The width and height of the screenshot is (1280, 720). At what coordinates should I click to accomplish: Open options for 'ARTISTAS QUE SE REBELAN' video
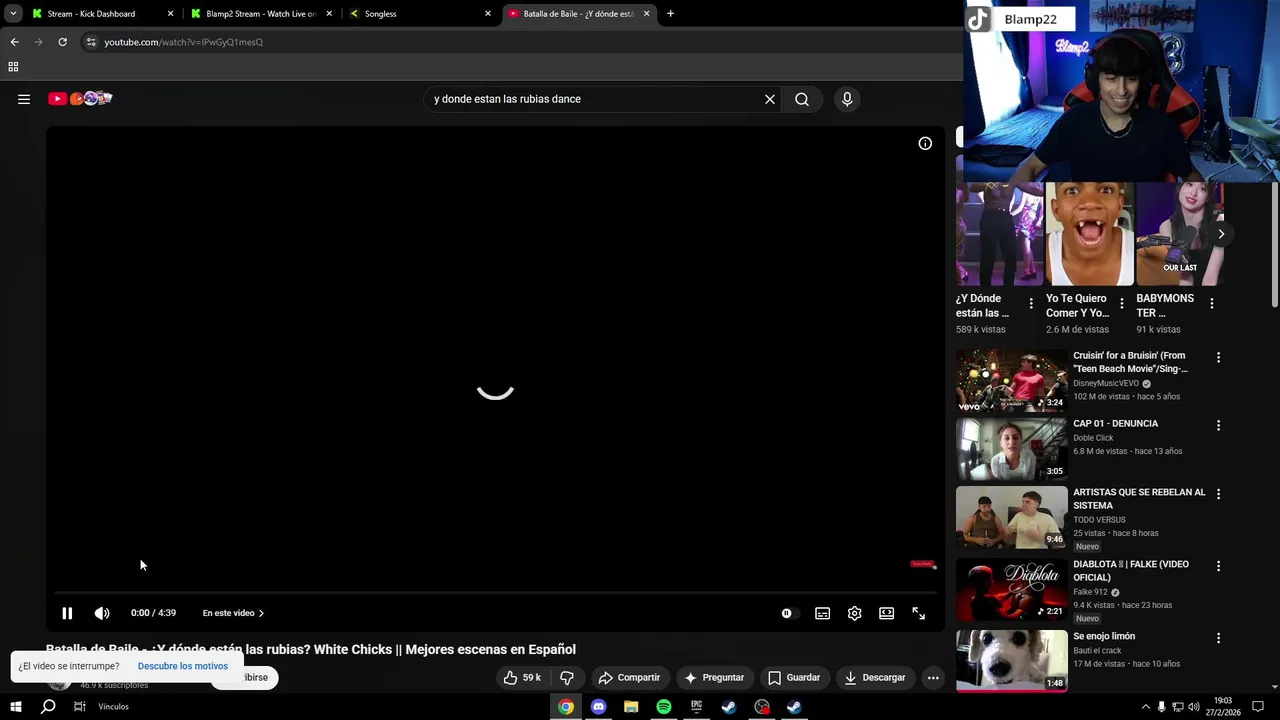[1218, 494]
